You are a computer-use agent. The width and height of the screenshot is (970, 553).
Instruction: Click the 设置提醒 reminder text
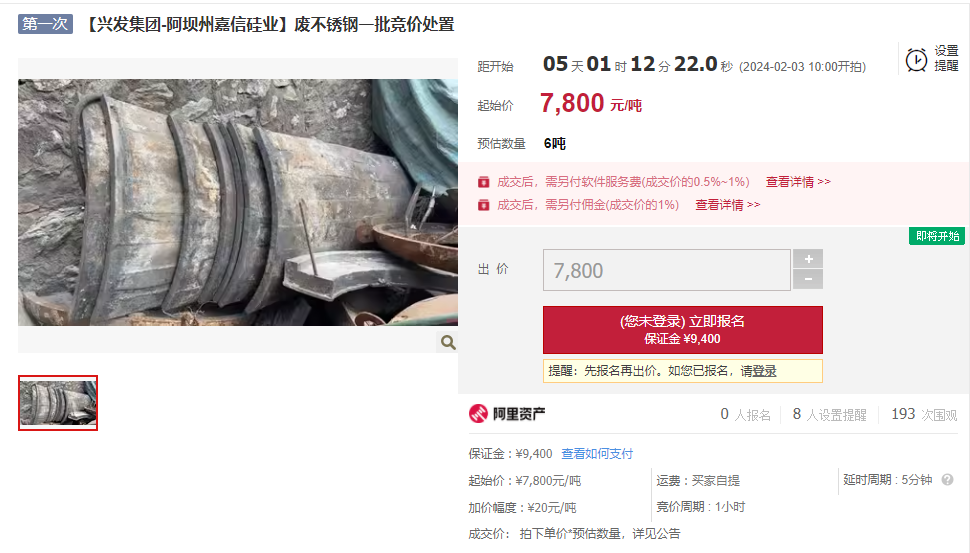tap(946, 58)
